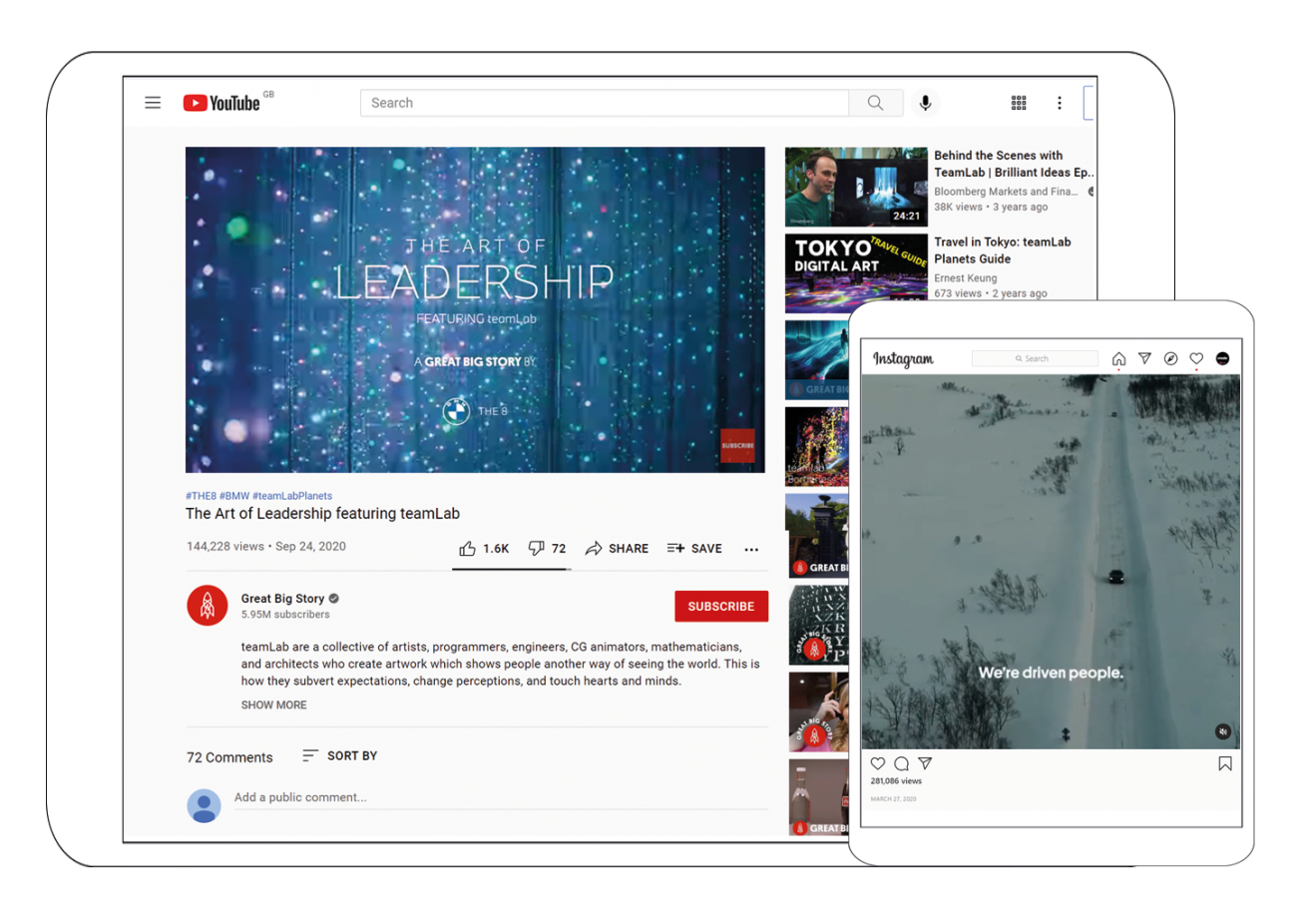Viewport: 1305px width, 924px height.
Task: Click title Behind the Scenes with TeamLab
Action: click(1013, 164)
